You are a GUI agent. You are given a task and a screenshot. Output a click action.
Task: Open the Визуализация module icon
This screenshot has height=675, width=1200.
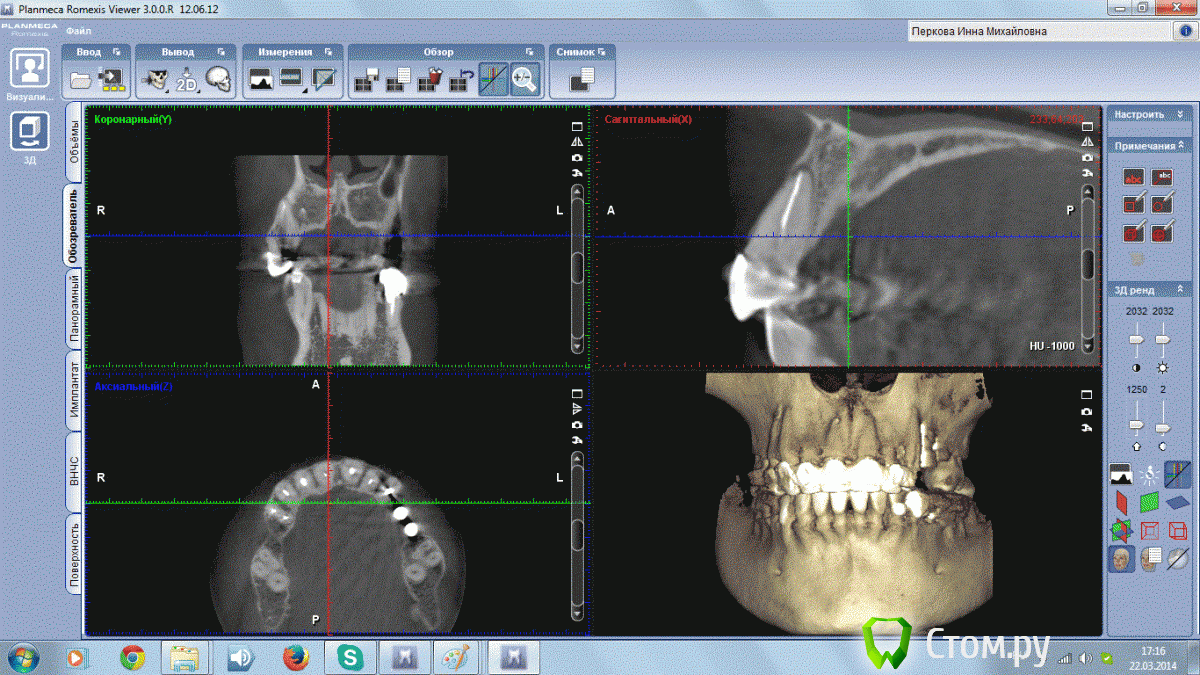coord(29,69)
